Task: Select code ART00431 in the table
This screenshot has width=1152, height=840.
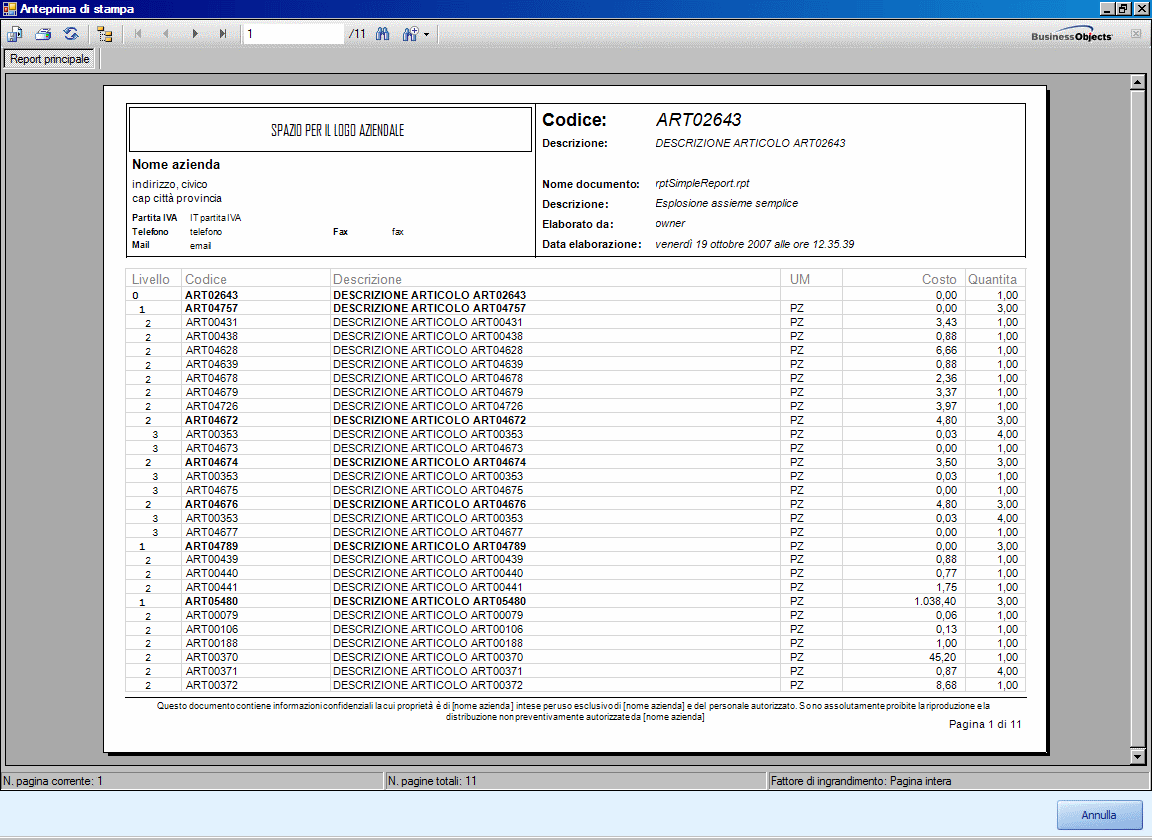Action: click(x=212, y=323)
